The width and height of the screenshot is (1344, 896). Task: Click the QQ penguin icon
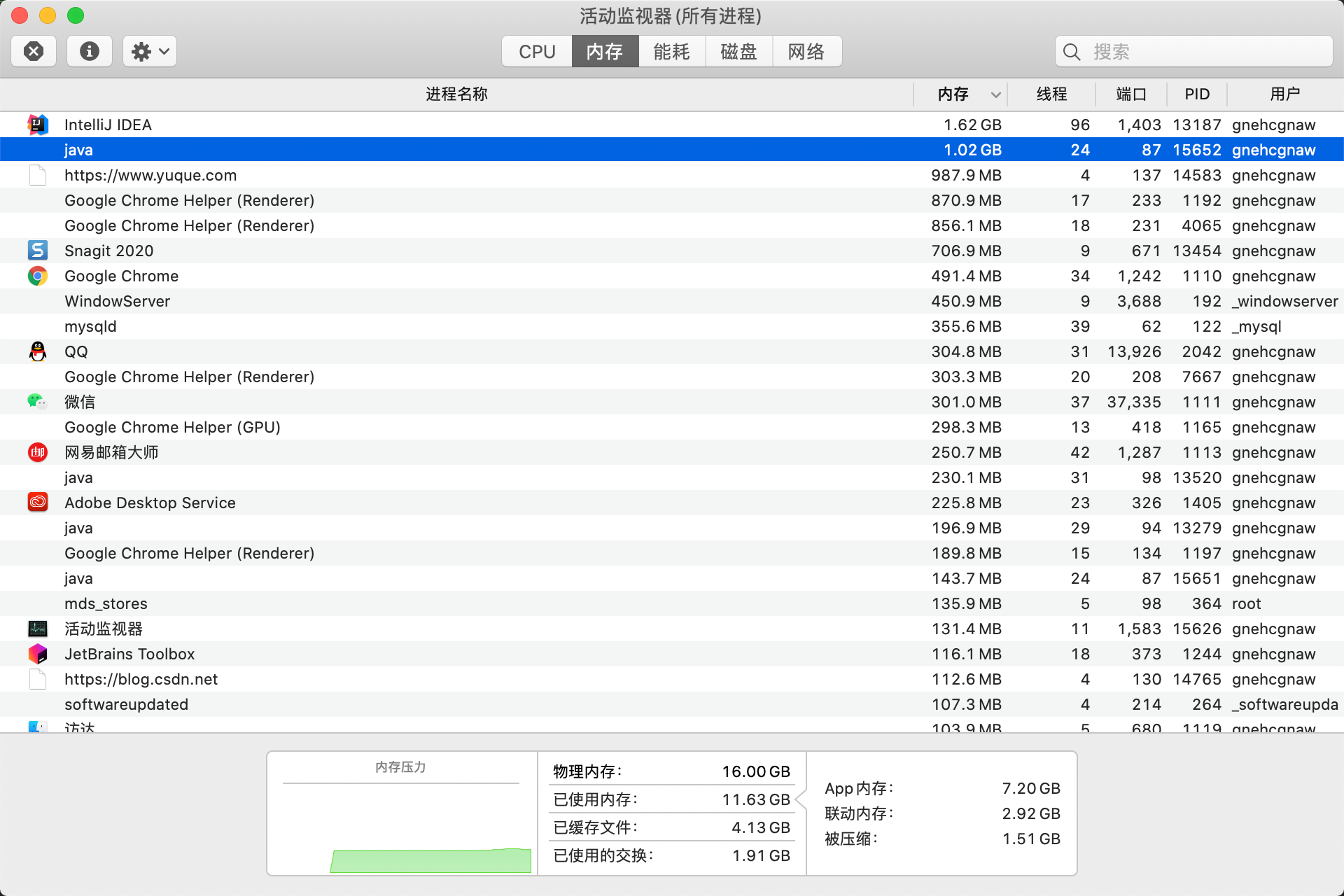[x=38, y=351]
